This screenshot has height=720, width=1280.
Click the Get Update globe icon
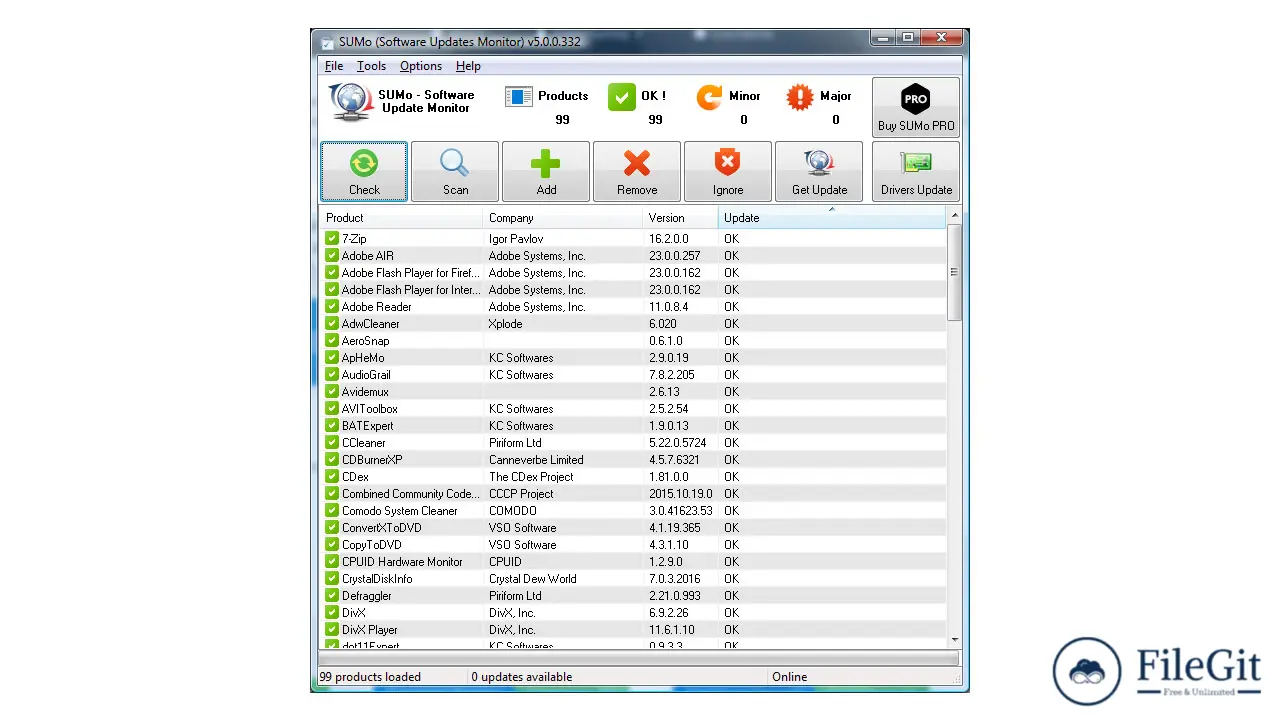coord(819,171)
